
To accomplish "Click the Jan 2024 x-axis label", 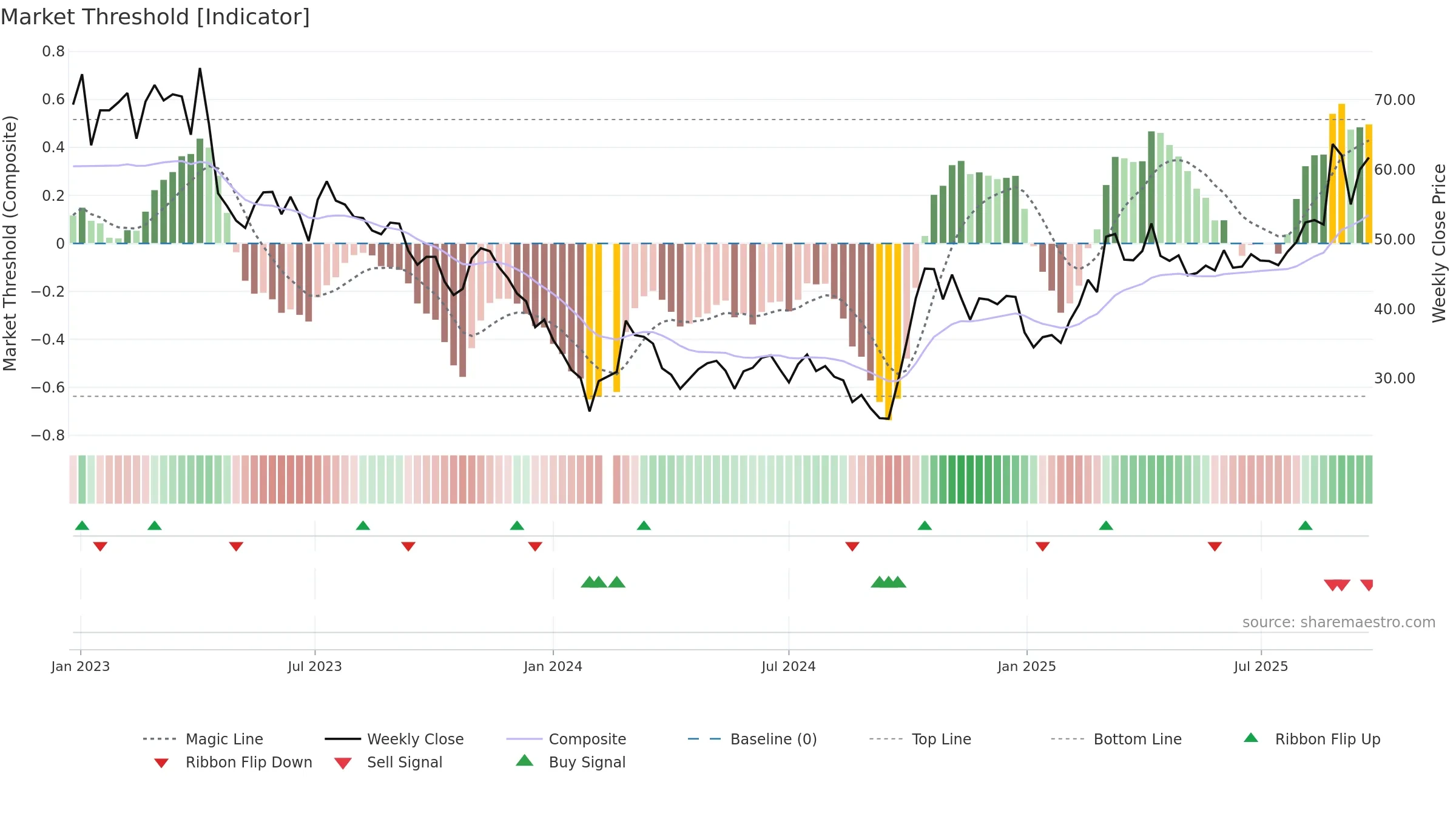I will pyautogui.click(x=553, y=667).
